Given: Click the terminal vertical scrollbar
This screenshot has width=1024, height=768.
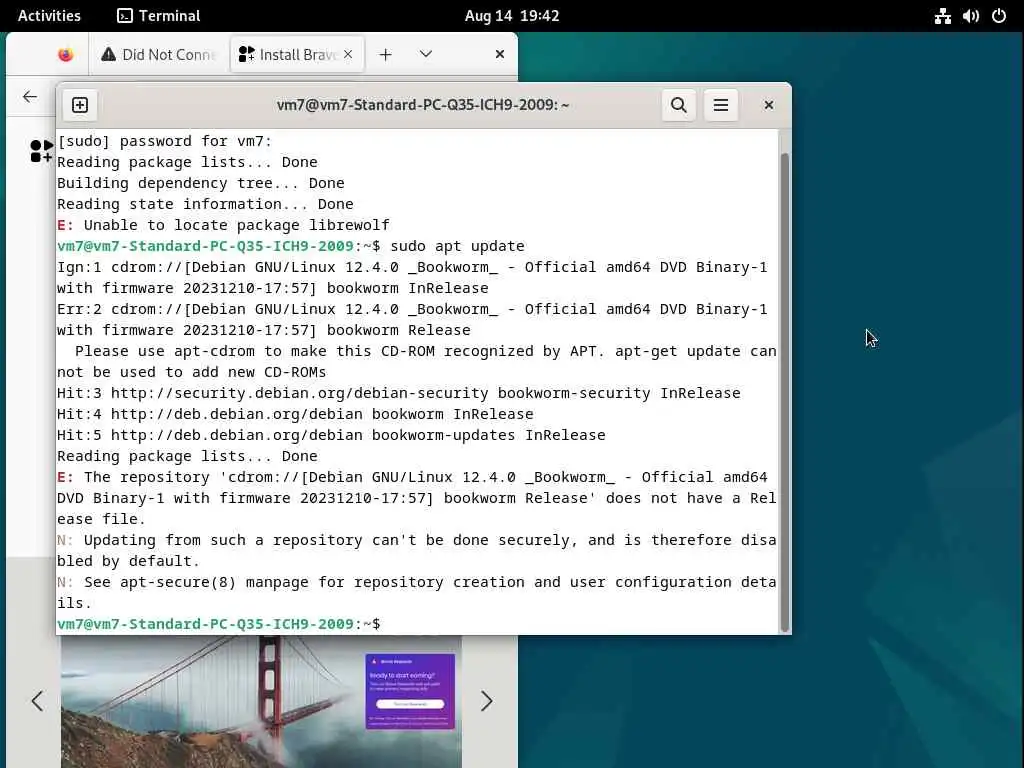Looking at the screenshot, I should click(x=785, y=392).
